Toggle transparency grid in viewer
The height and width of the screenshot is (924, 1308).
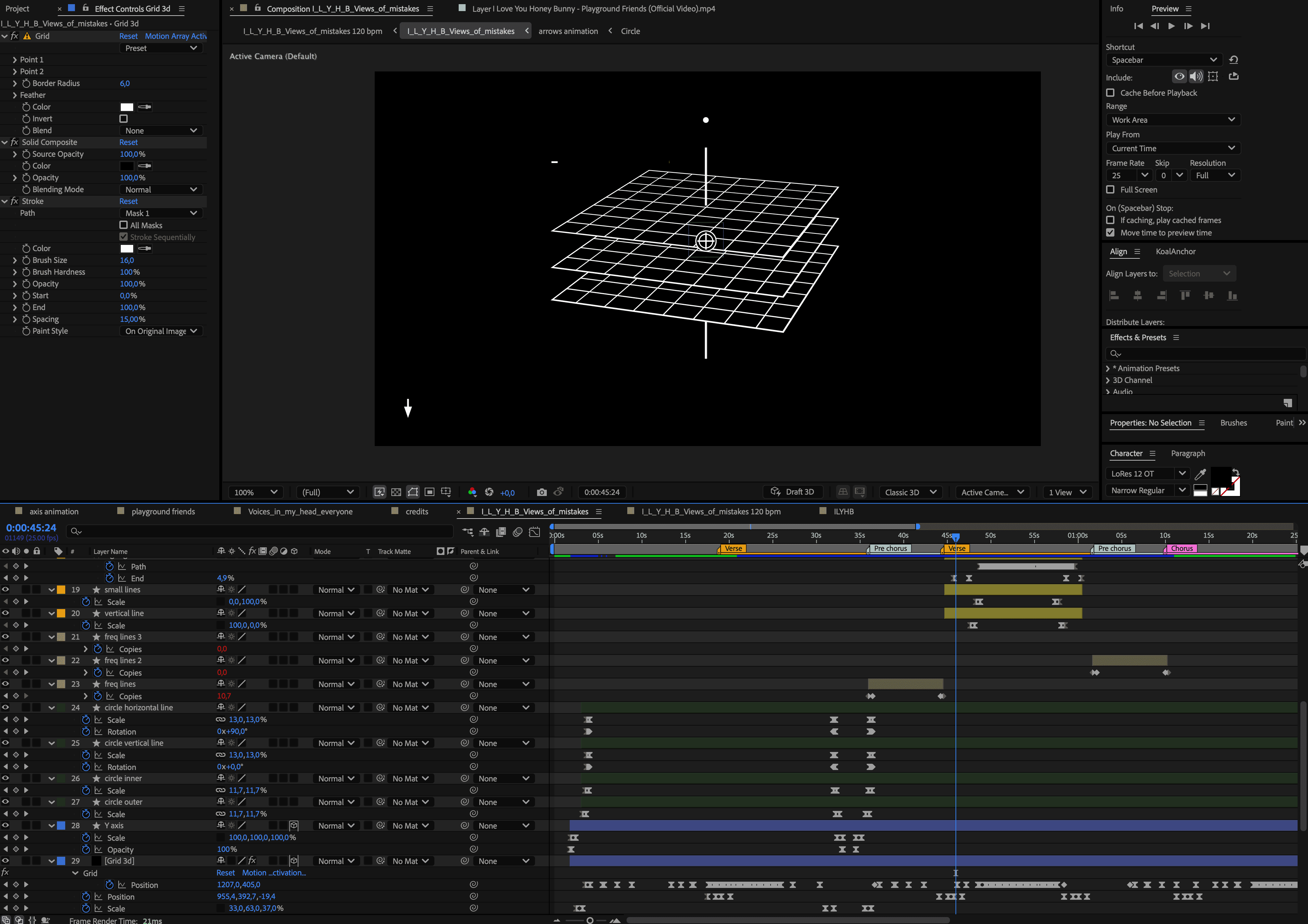point(396,492)
